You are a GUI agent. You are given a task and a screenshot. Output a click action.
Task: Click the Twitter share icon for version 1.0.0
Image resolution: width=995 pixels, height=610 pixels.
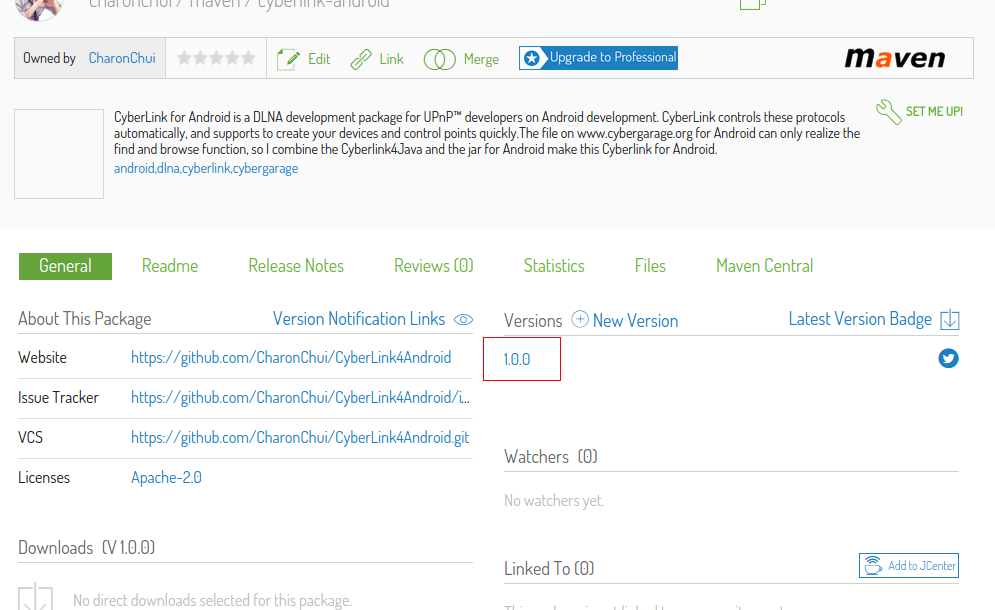pyautogui.click(x=948, y=358)
